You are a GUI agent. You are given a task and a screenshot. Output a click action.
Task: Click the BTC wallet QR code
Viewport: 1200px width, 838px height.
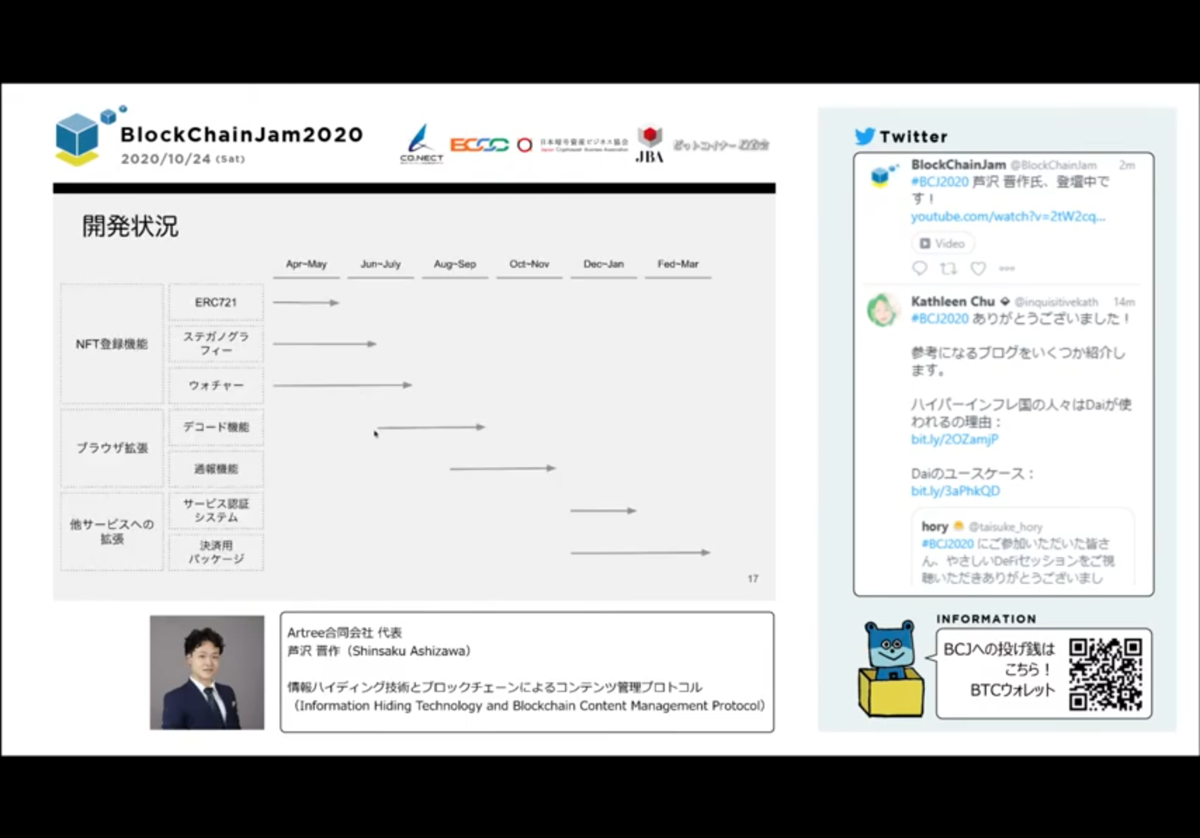pyautogui.click(x=1105, y=674)
